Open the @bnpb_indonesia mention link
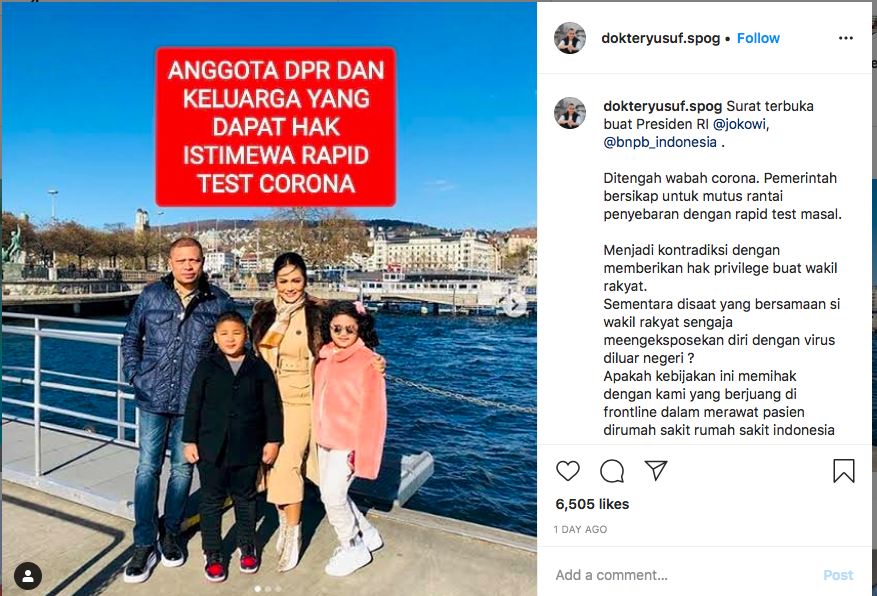 (660, 142)
